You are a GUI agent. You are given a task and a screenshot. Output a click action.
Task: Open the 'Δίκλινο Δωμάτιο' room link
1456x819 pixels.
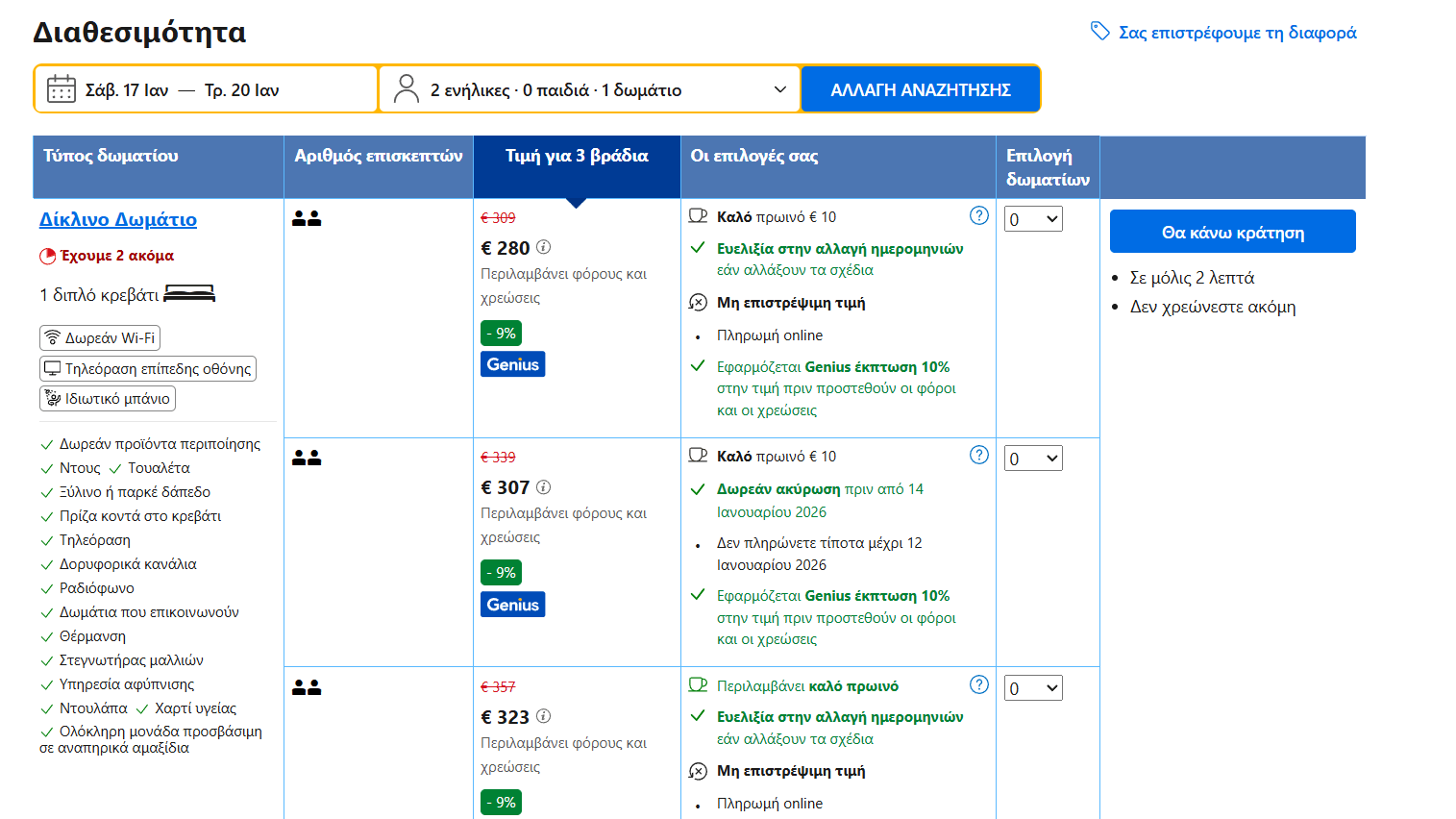118,219
